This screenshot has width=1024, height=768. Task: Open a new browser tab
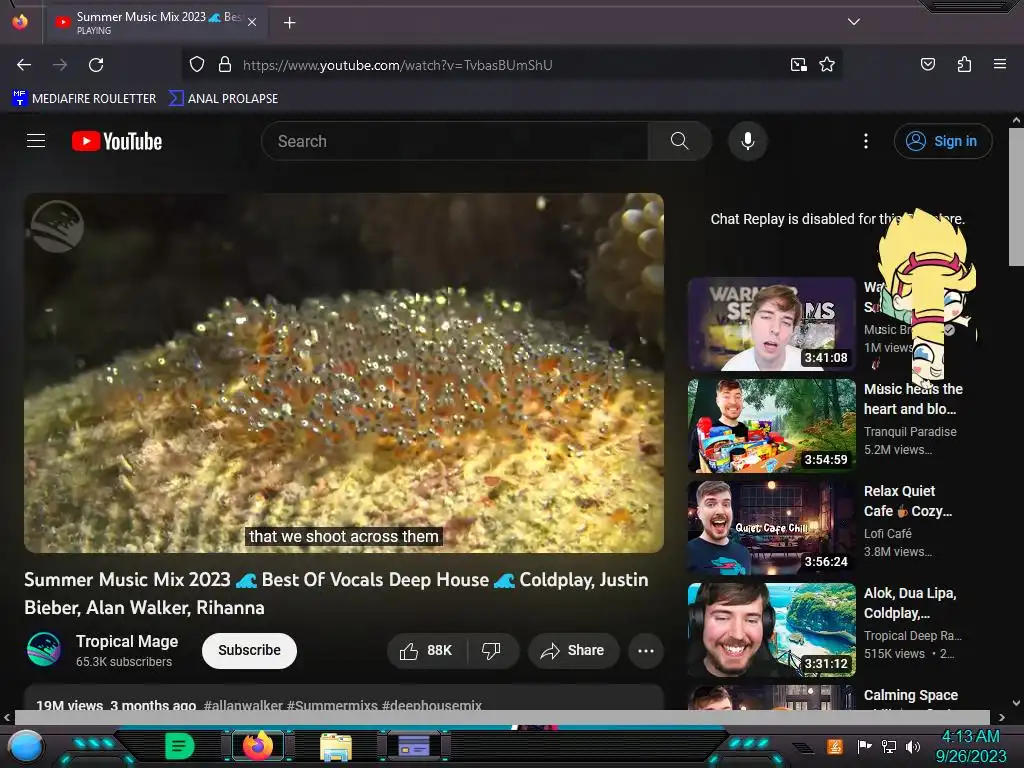[x=289, y=23]
